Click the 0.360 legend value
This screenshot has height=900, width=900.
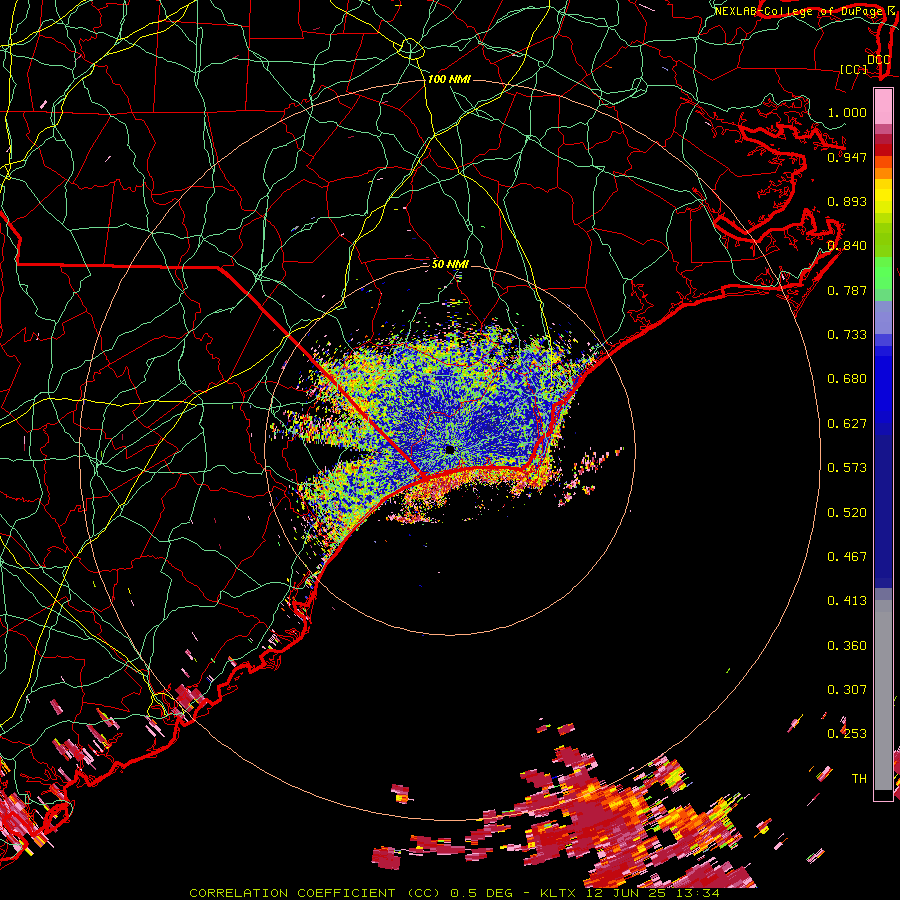click(847, 646)
